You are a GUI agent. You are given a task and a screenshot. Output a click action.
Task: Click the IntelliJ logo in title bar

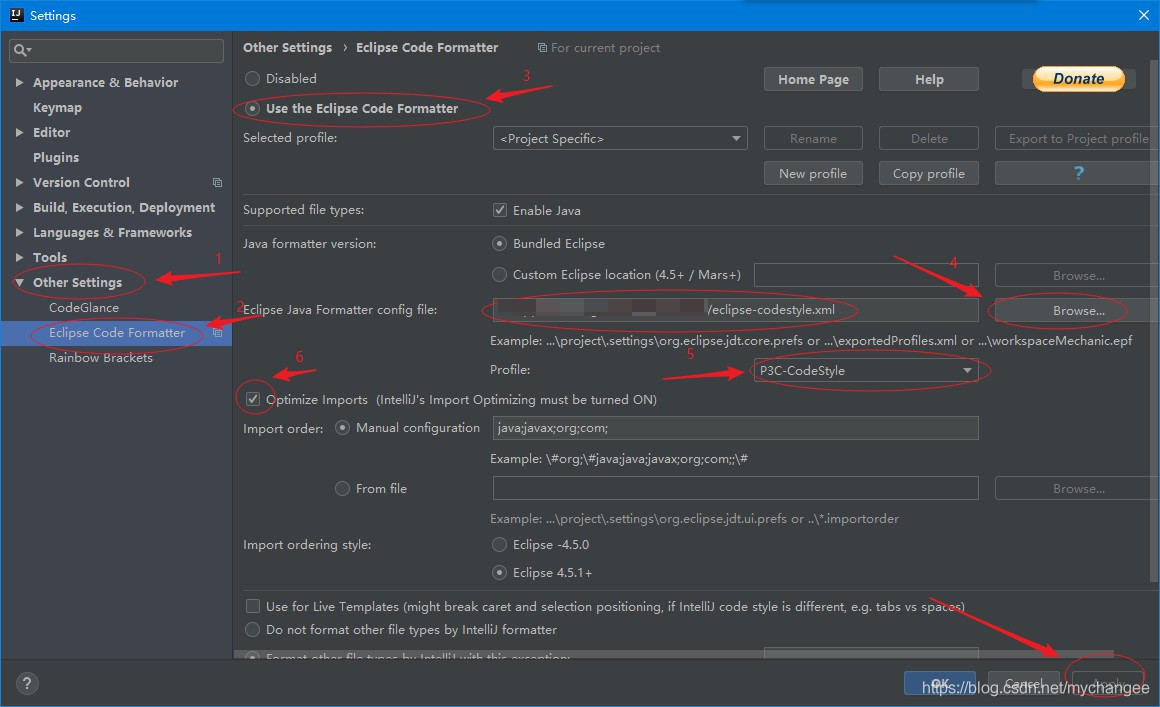tap(15, 15)
